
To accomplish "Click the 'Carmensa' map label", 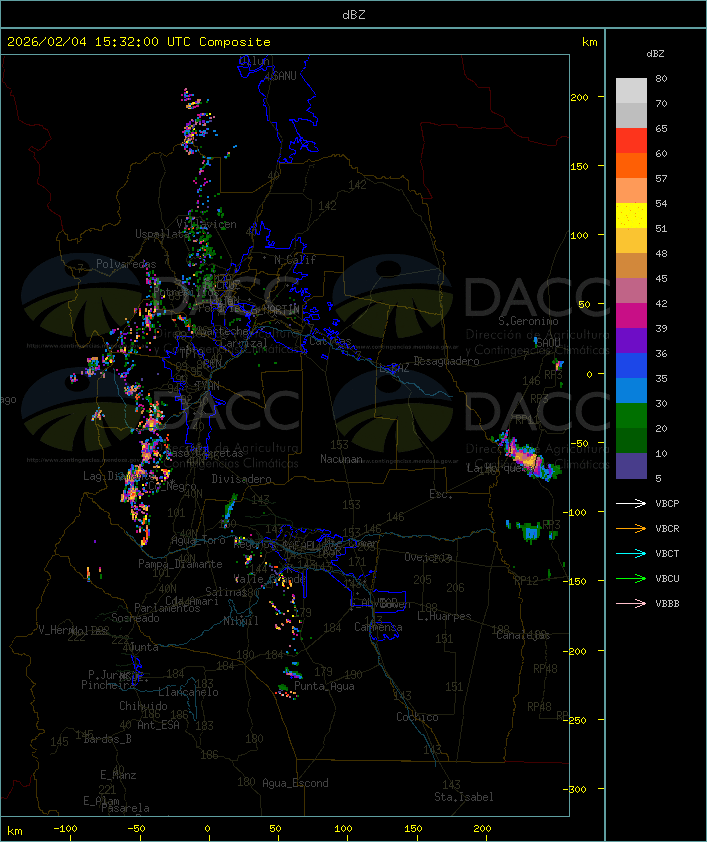I will pos(378,627).
